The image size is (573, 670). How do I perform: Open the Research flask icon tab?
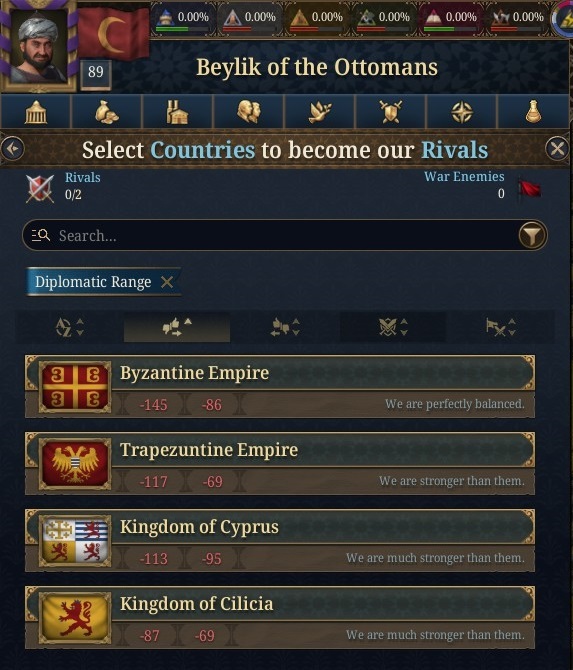pos(533,112)
